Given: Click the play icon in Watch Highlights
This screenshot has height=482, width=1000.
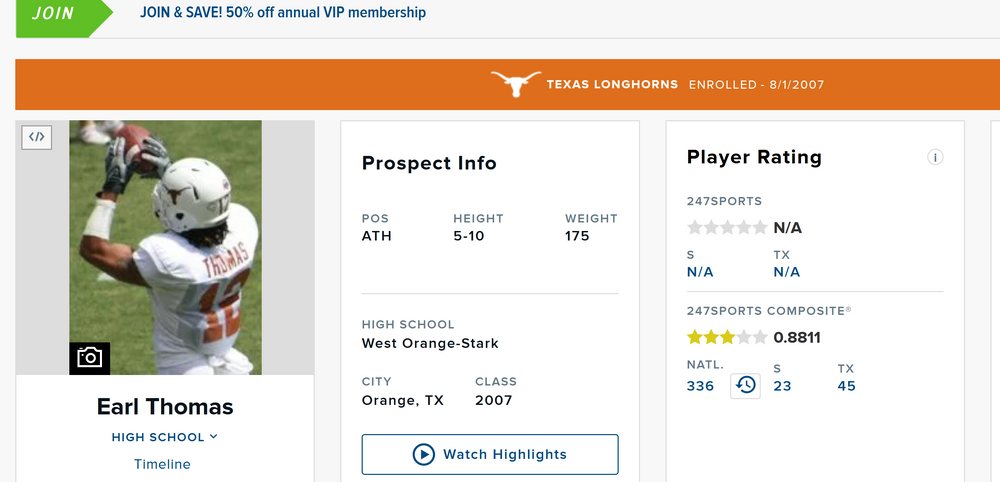Looking at the screenshot, I should 423,454.
